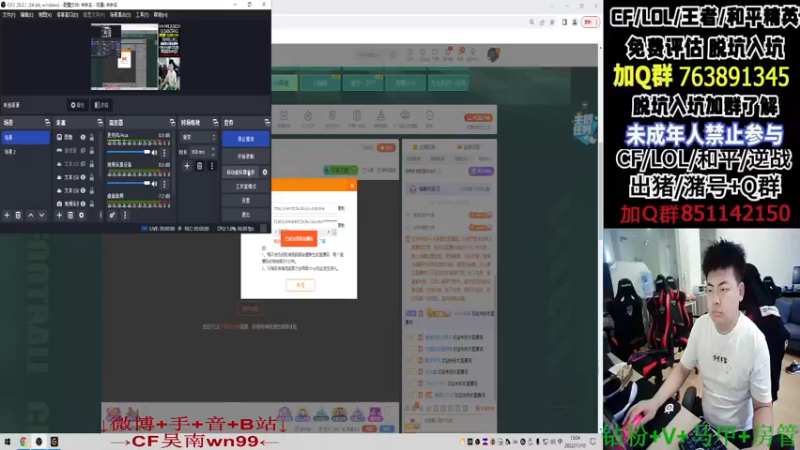Click bottom Exit button in OBS Controls

click(x=245, y=214)
